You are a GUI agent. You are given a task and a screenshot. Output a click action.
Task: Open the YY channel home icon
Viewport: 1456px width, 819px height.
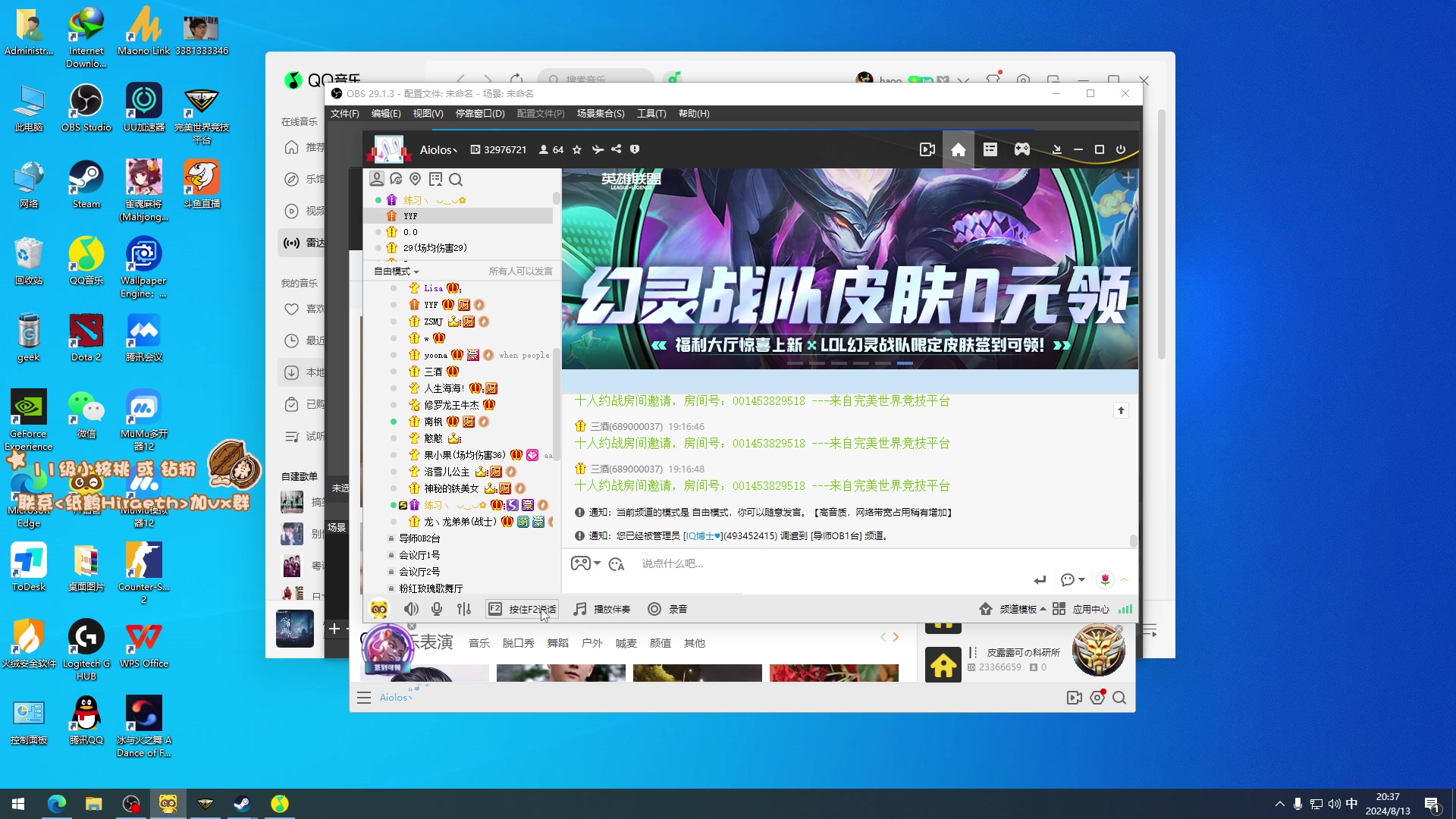click(959, 150)
